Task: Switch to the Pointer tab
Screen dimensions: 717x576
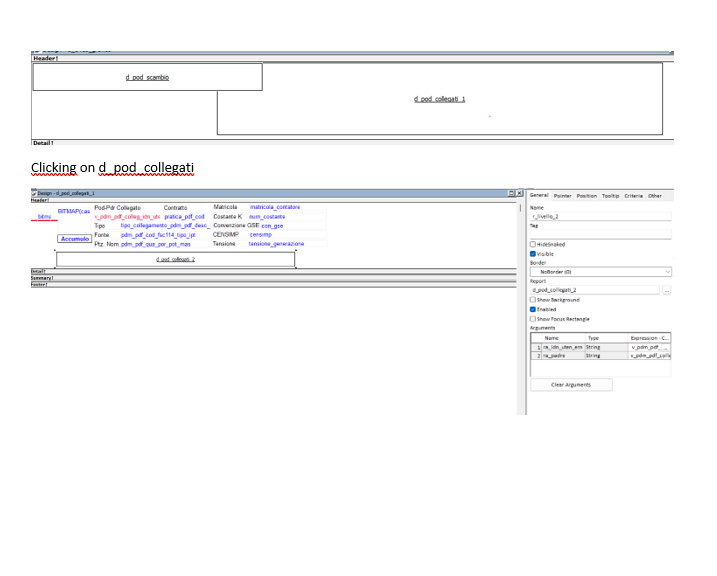Action: click(563, 196)
